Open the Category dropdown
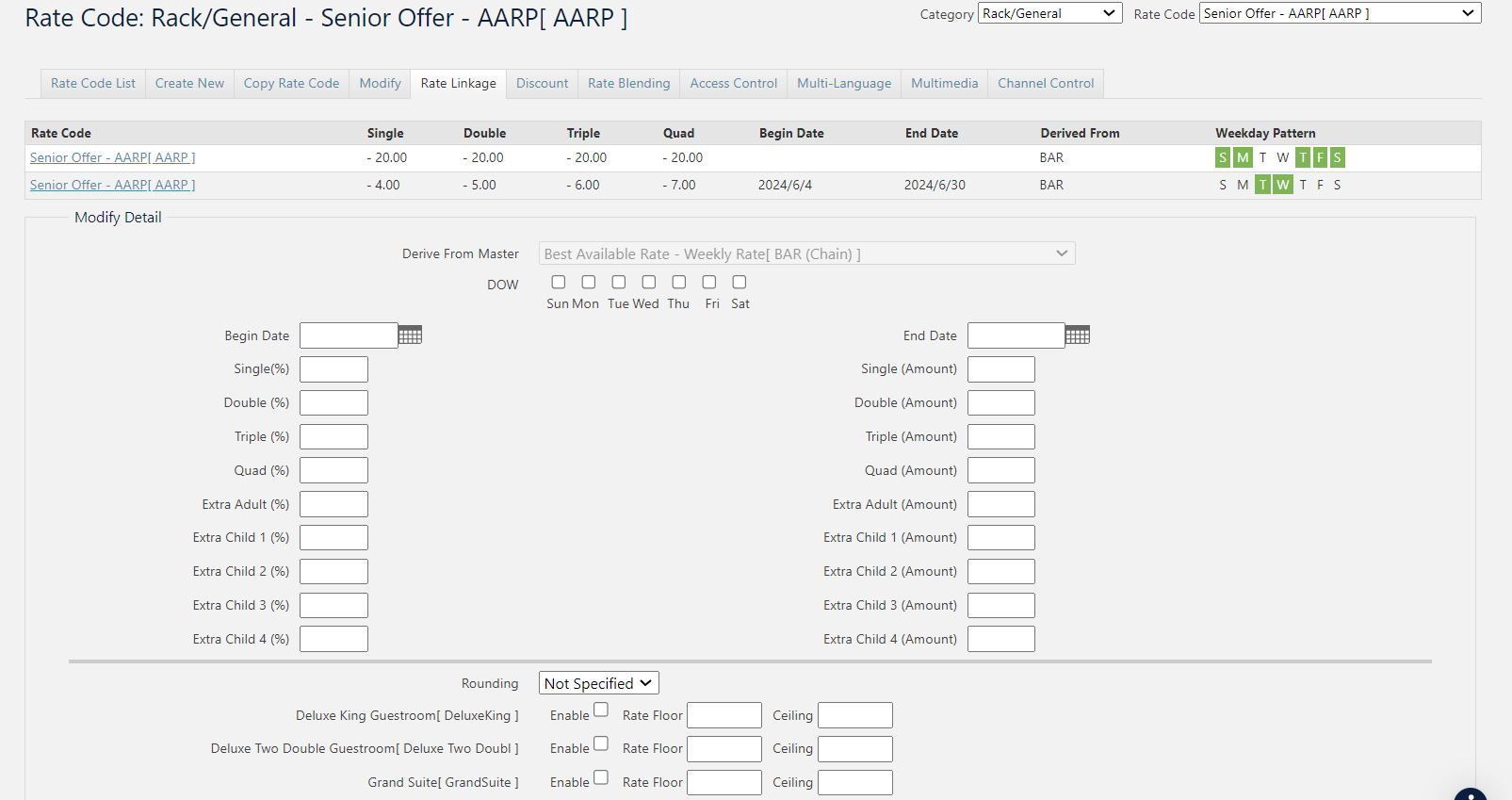This screenshot has width=1512, height=800. (x=1049, y=13)
